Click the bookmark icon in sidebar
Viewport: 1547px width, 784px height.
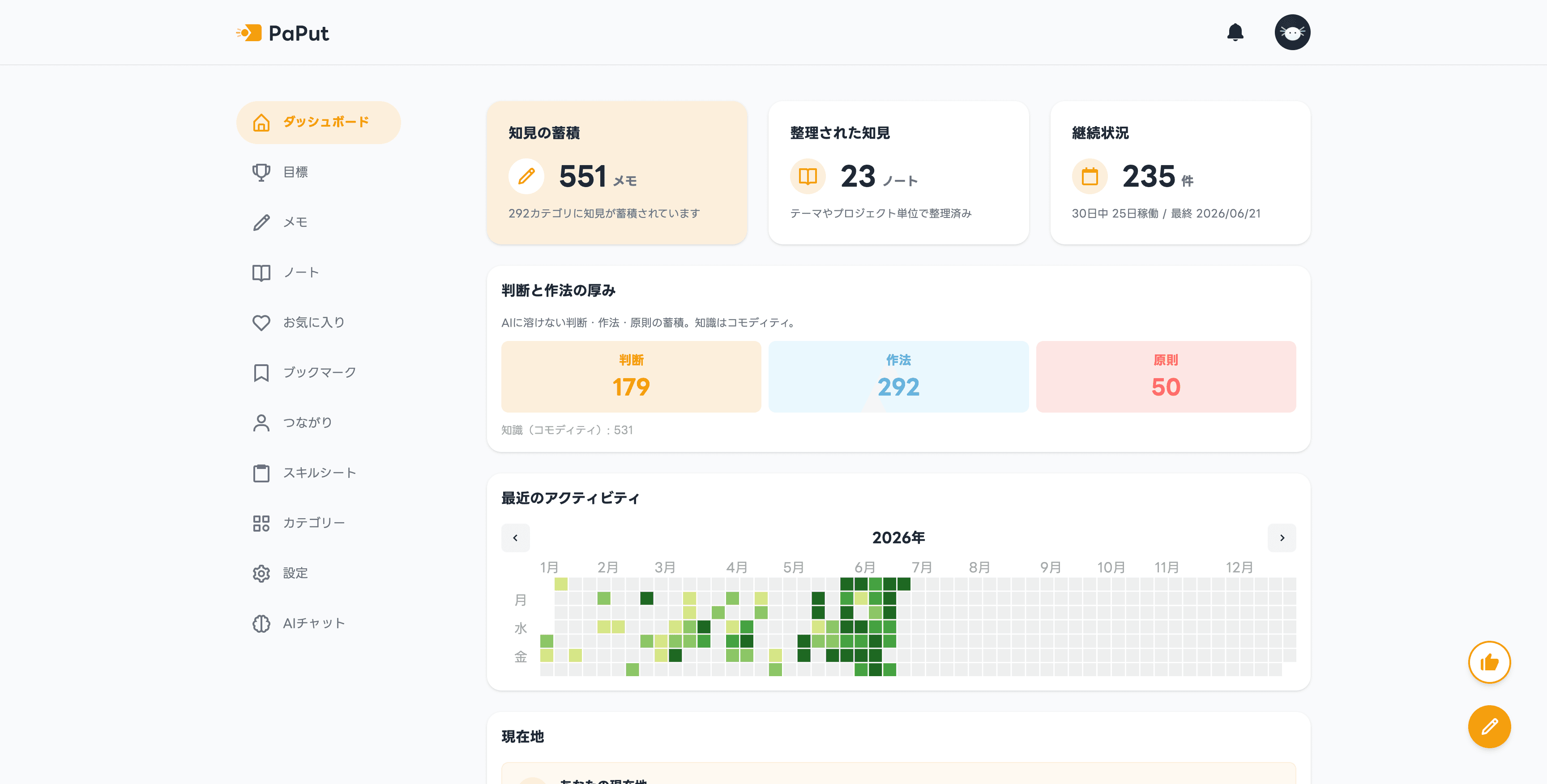(261, 373)
